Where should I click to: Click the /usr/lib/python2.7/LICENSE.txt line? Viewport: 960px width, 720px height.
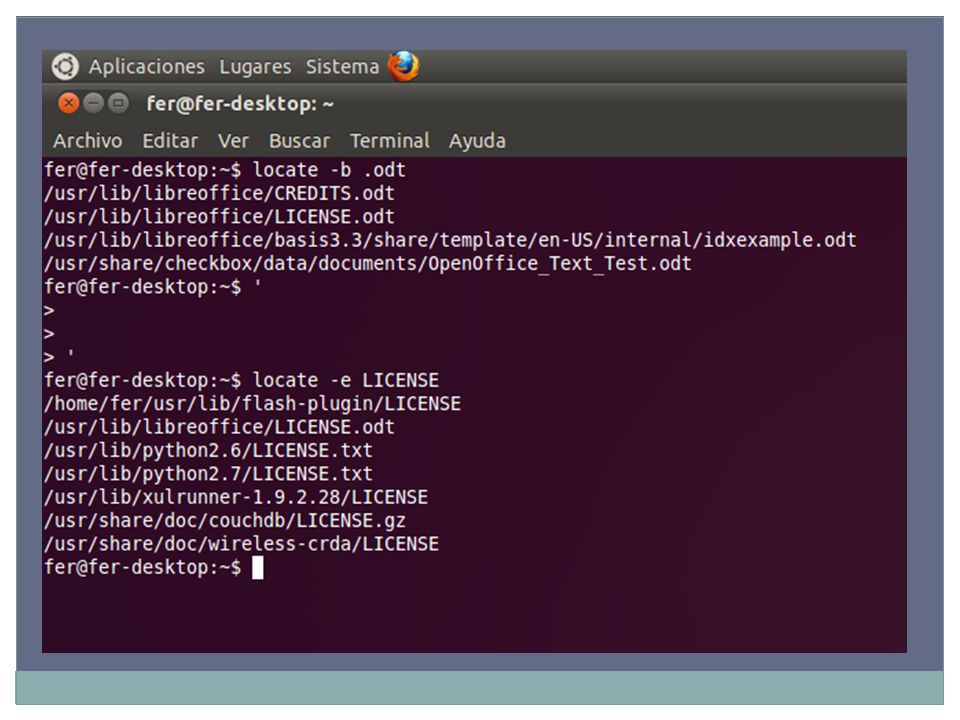pos(208,474)
